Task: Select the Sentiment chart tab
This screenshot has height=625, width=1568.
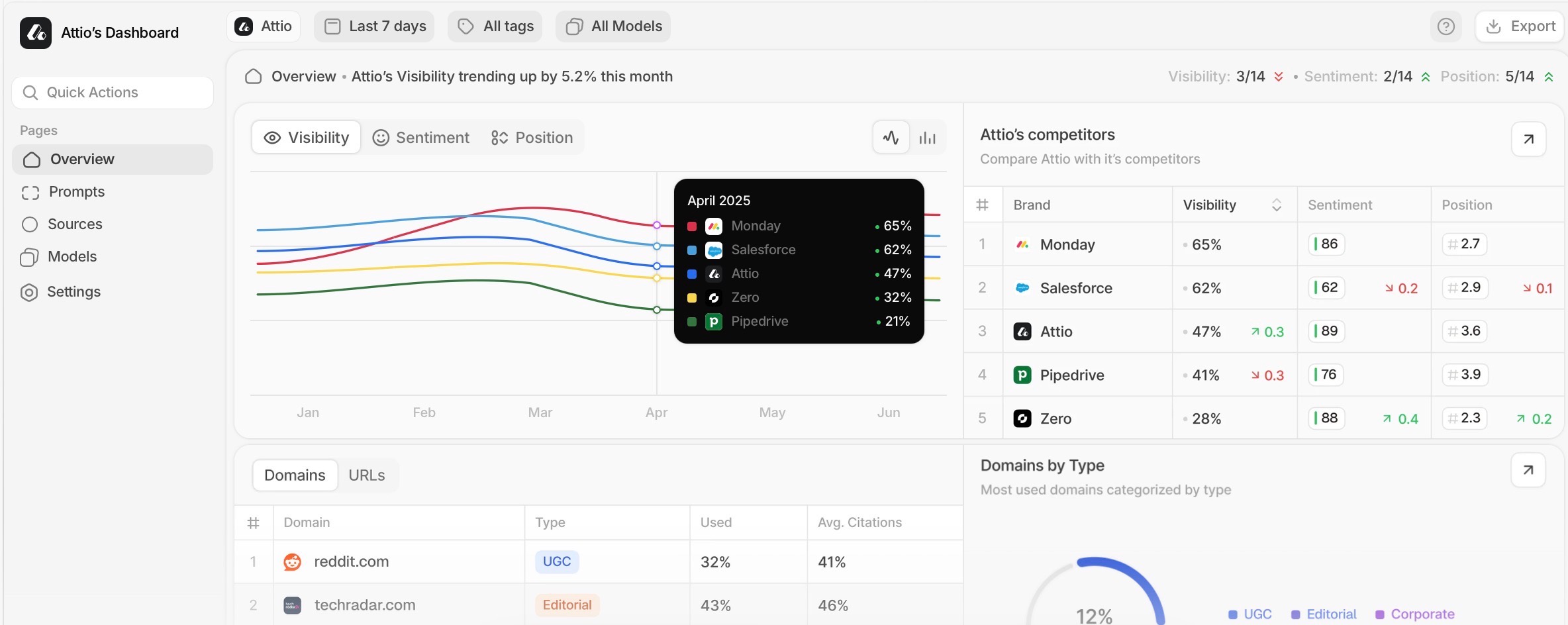Action: click(x=421, y=138)
